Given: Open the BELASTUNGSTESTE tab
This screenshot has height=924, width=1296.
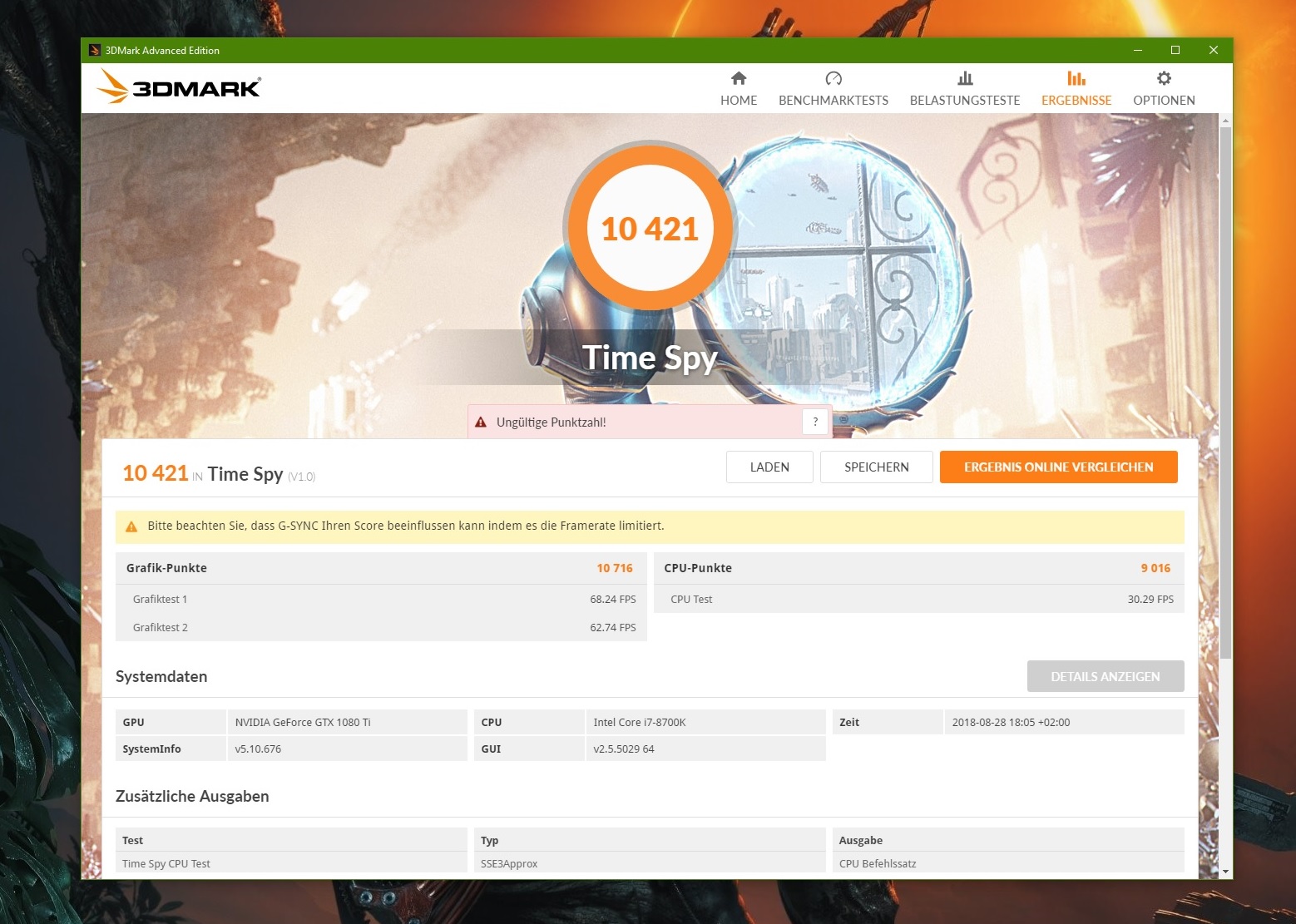Looking at the screenshot, I should tap(965, 89).
